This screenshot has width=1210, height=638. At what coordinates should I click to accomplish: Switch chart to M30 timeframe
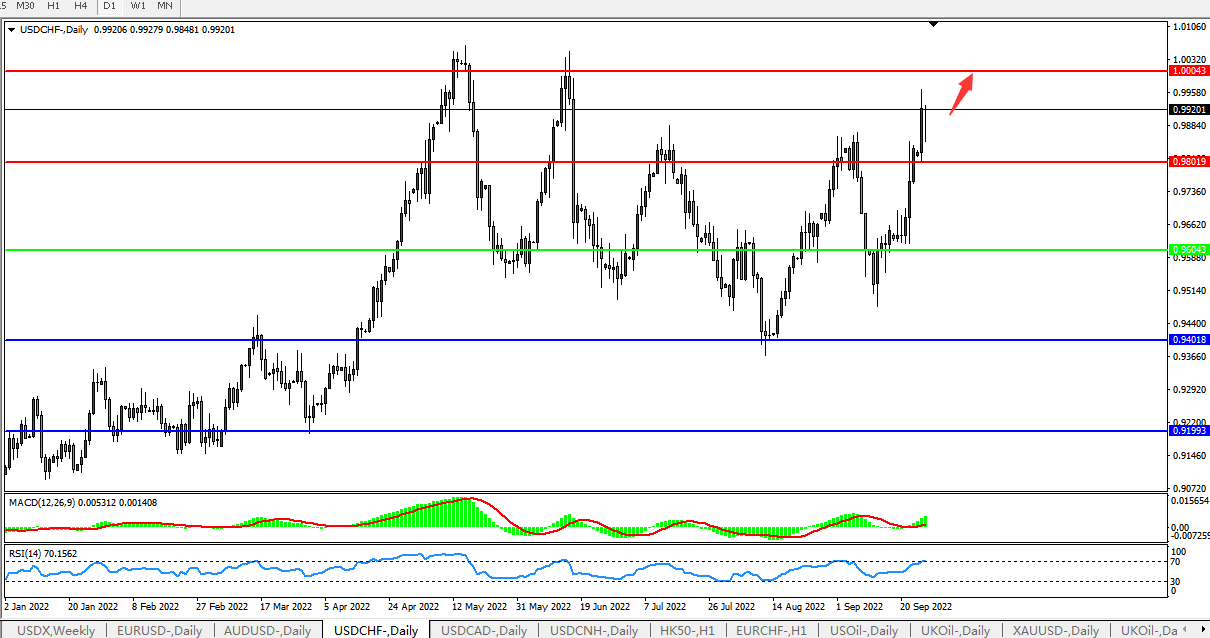pyautogui.click(x=26, y=6)
